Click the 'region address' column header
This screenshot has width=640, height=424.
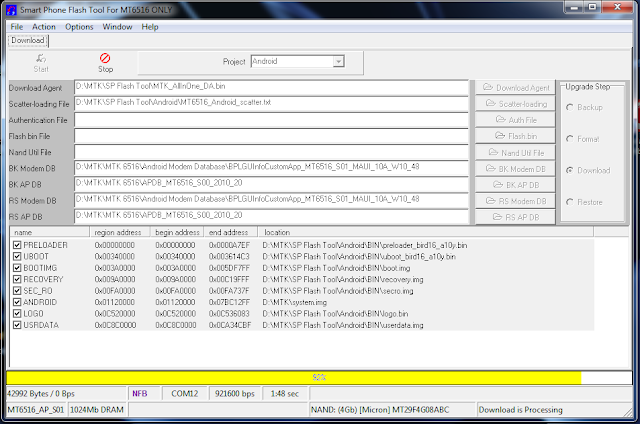coord(120,232)
